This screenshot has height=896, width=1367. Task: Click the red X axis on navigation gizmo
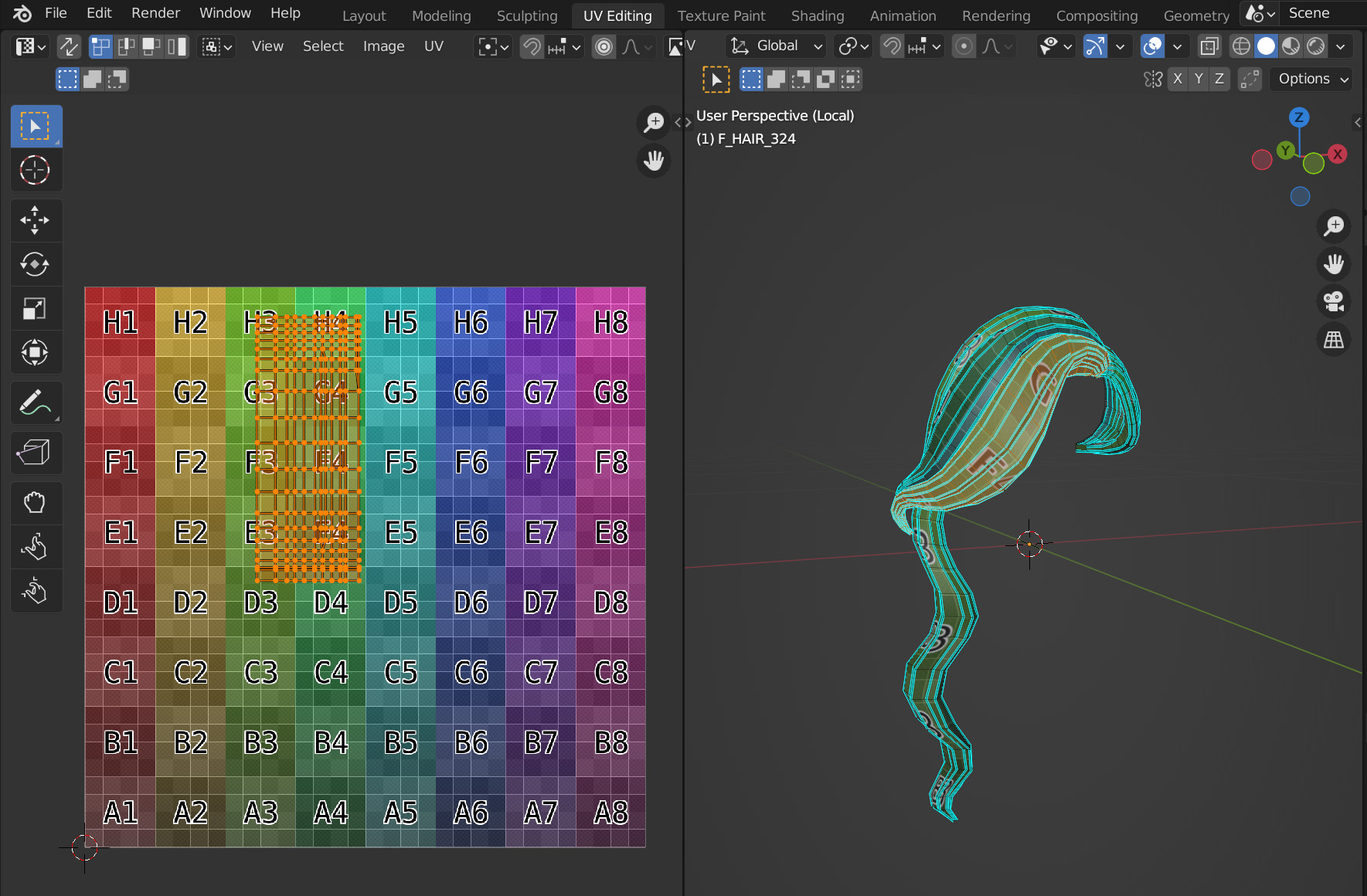coord(1338,154)
